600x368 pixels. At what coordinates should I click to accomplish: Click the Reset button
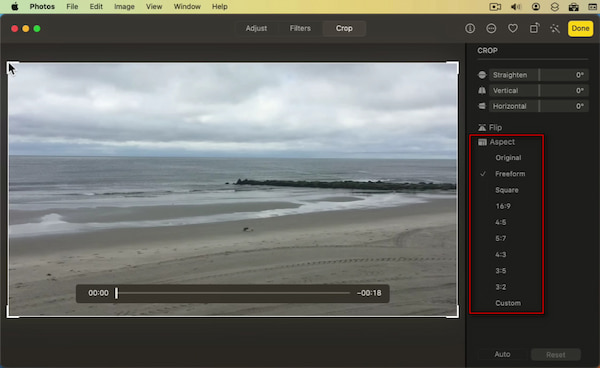556,355
